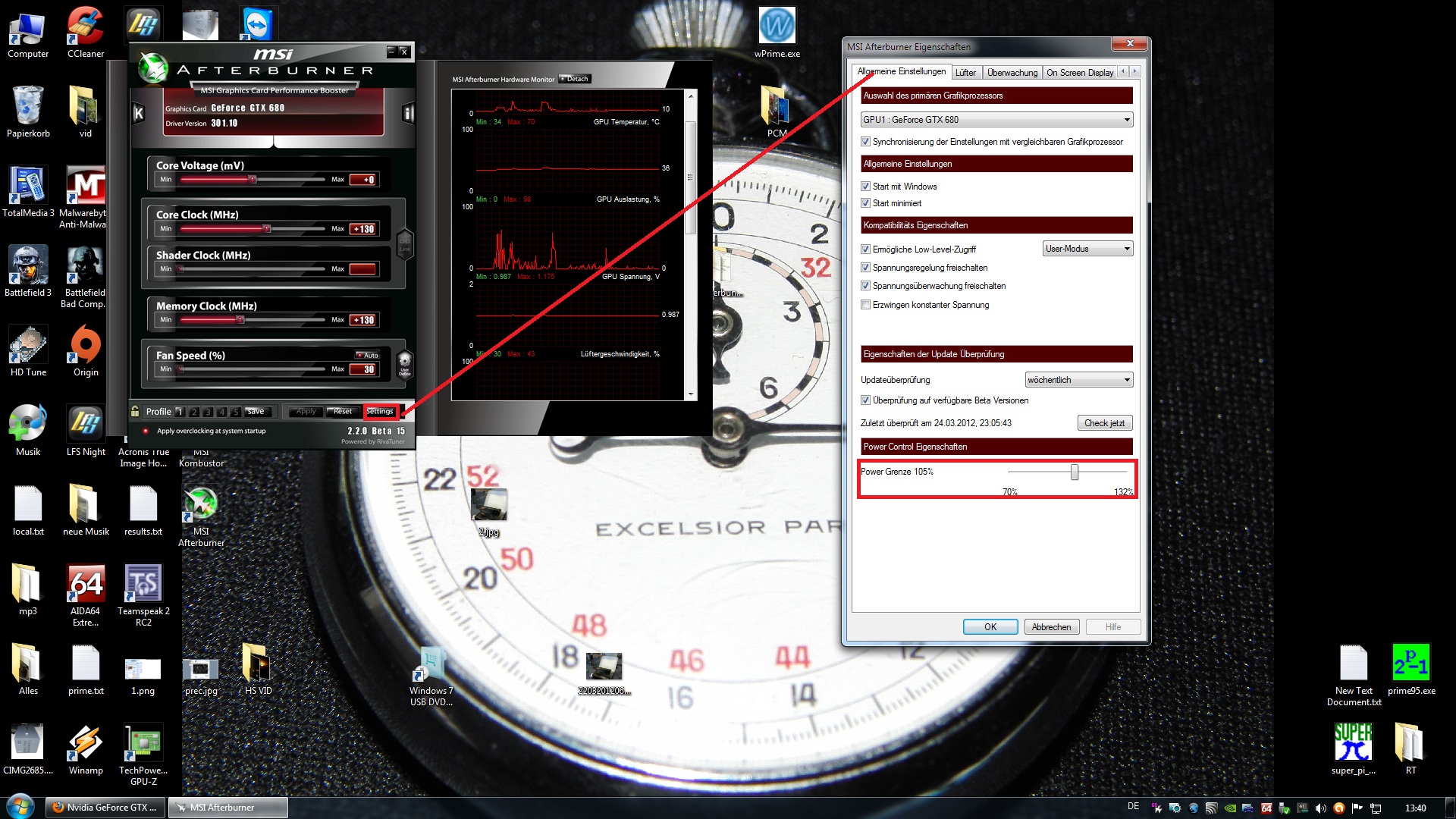The image size is (1456, 819).
Task: Open the GPU1 GeForce GTX 680 dropdown
Action: coord(996,120)
